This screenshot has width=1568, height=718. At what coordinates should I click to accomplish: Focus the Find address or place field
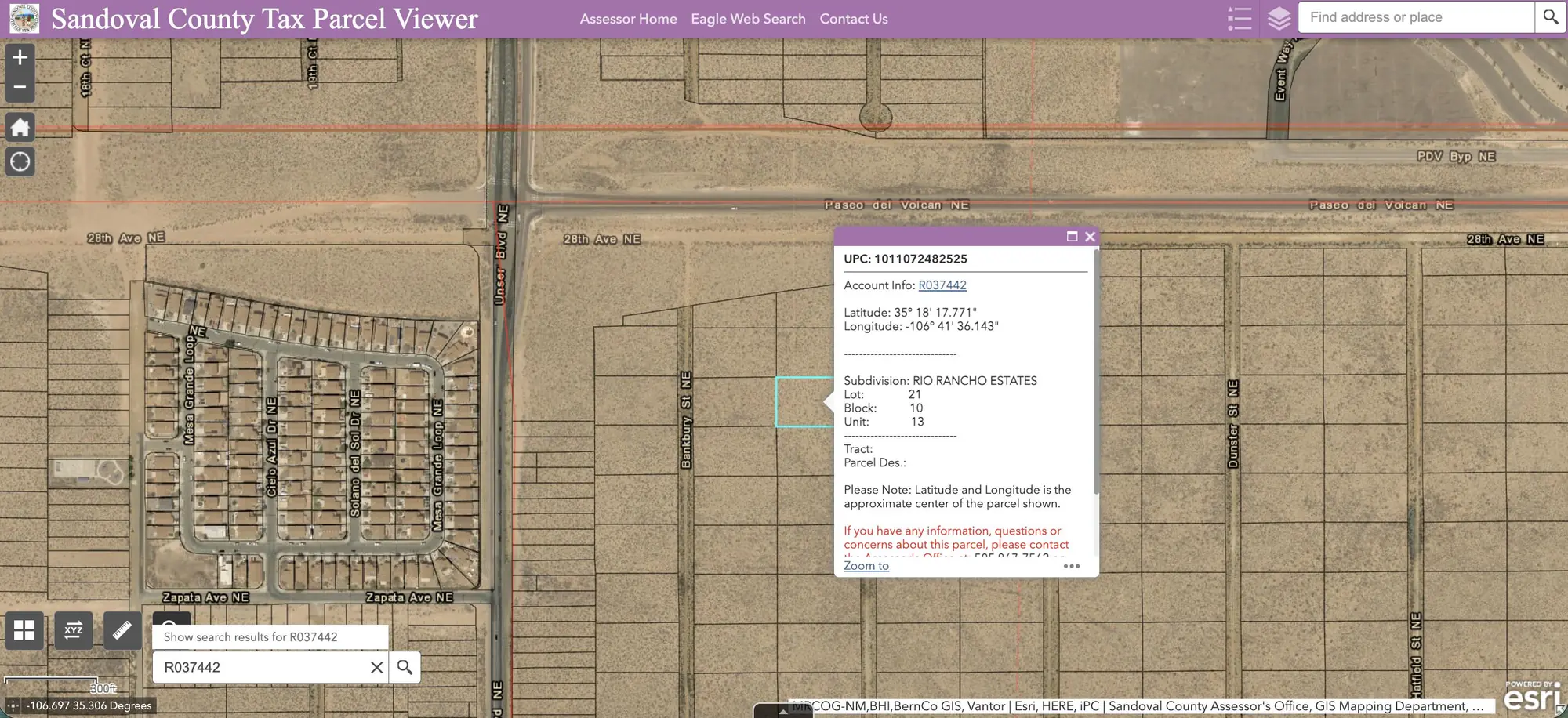point(1416,17)
